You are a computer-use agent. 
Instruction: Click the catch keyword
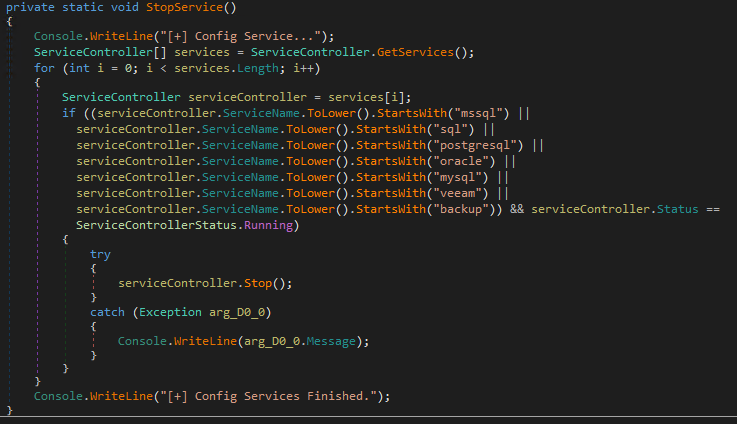click(107, 313)
